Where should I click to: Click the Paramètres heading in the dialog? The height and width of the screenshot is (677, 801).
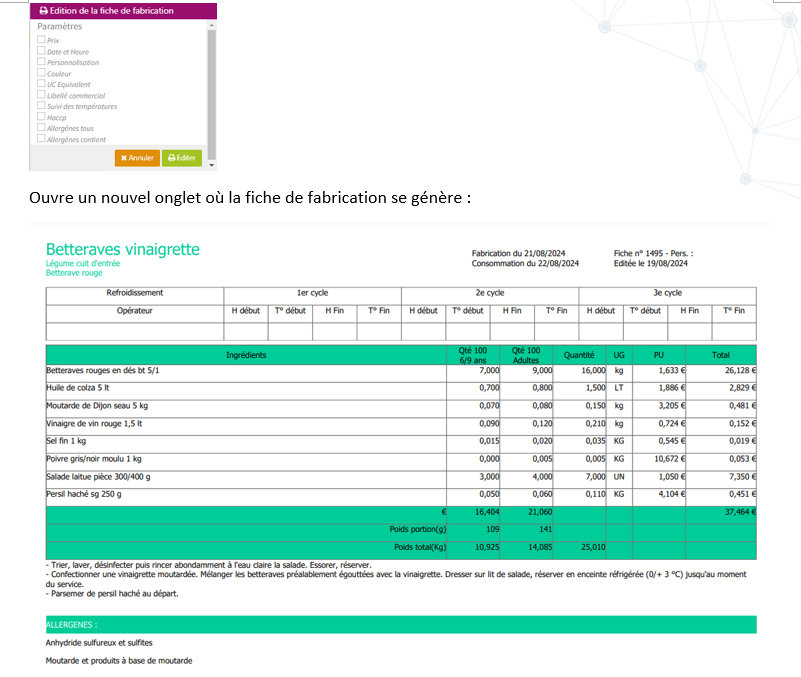click(x=59, y=26)
